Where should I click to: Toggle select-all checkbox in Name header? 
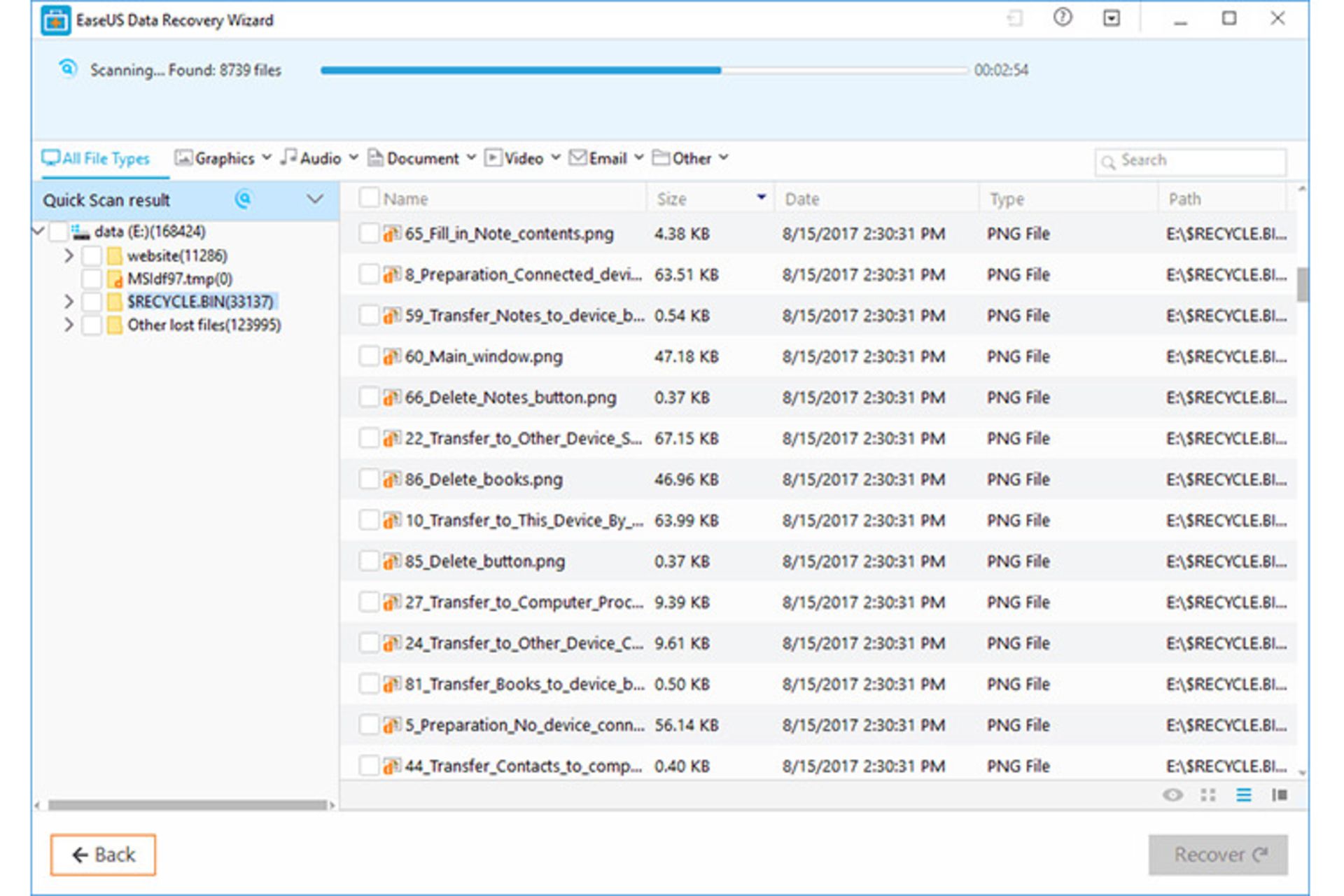[x=369, y=197]
